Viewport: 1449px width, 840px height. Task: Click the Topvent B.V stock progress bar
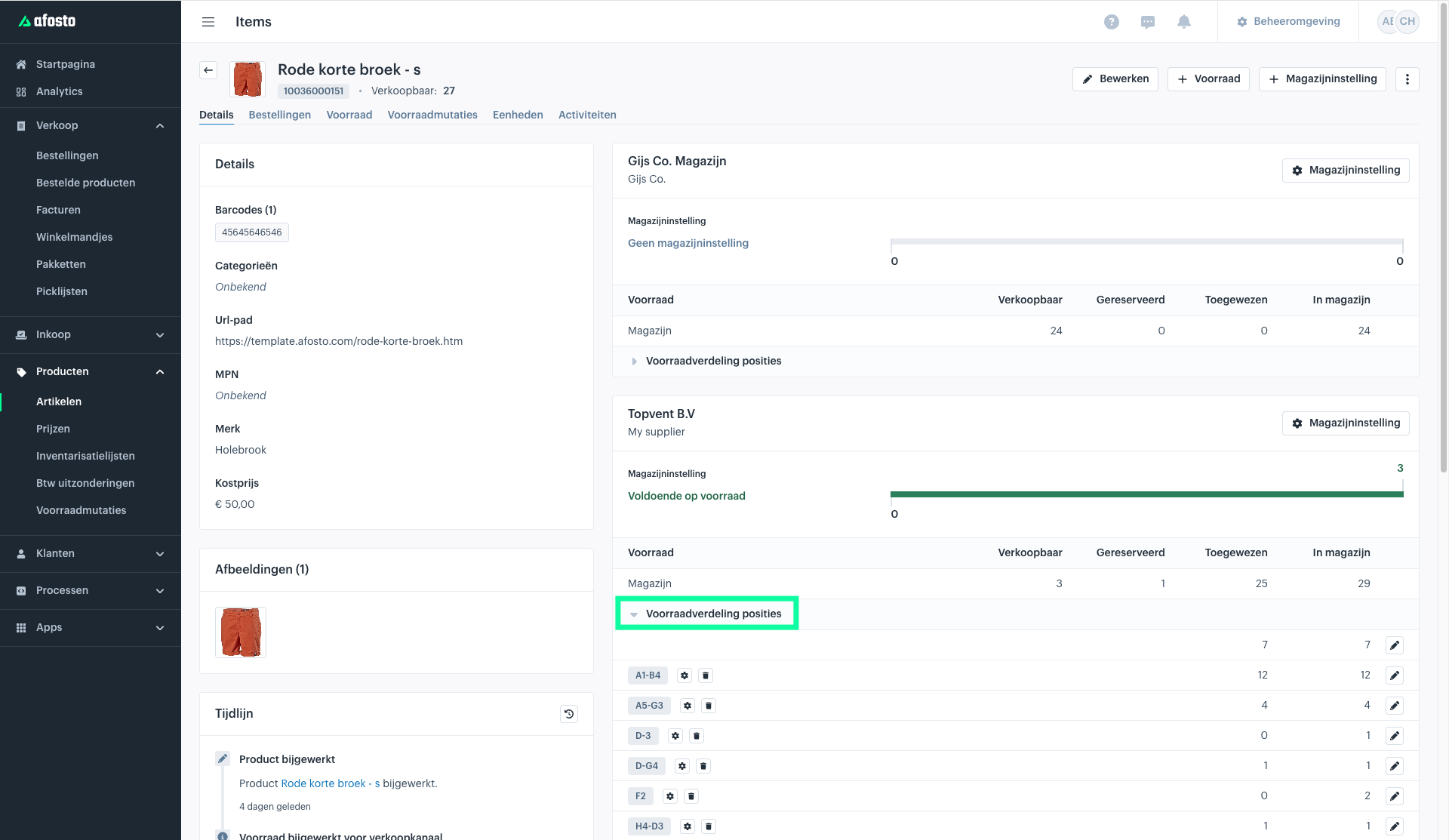(1146, 494)
